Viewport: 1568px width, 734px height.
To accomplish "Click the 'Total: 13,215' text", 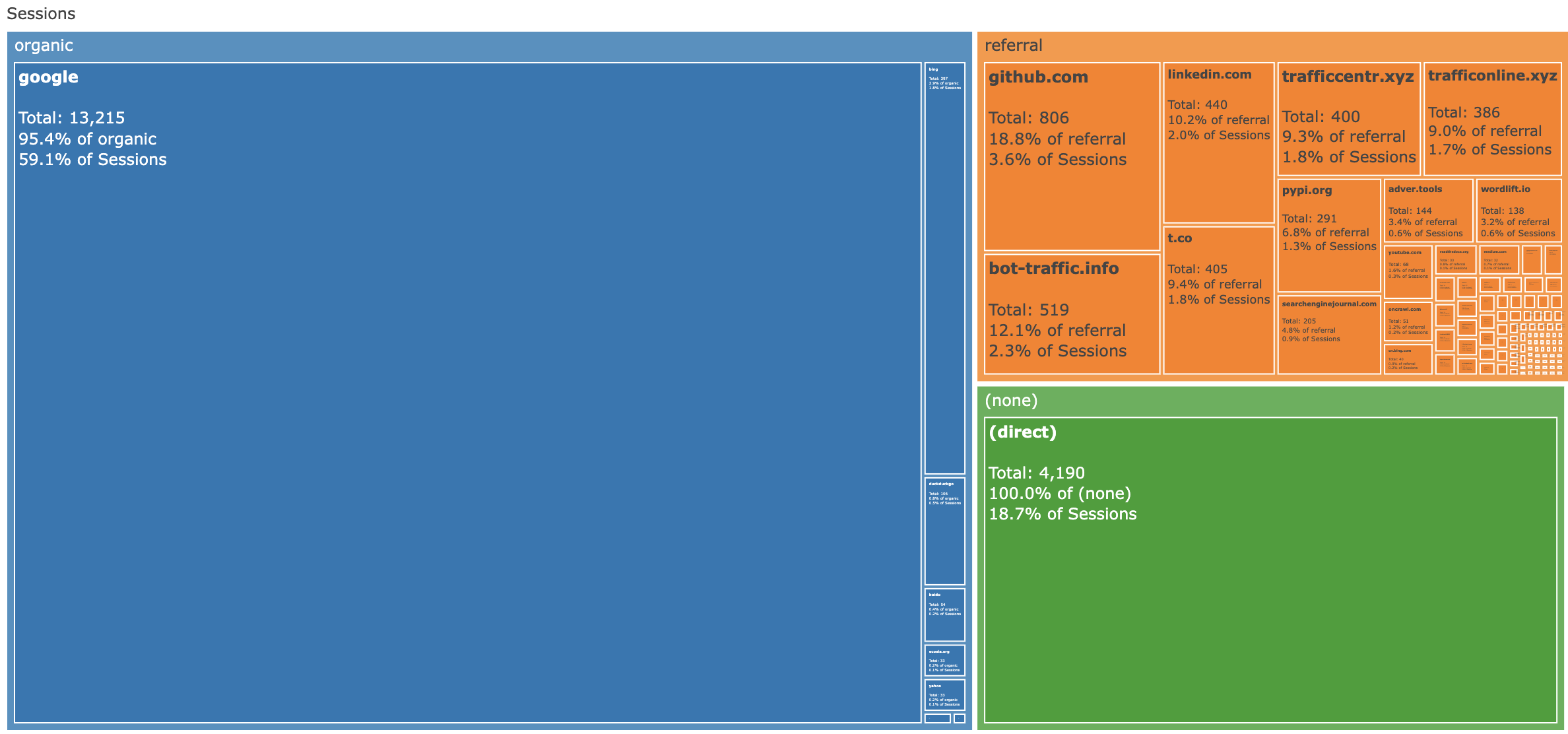I will 71,118.
